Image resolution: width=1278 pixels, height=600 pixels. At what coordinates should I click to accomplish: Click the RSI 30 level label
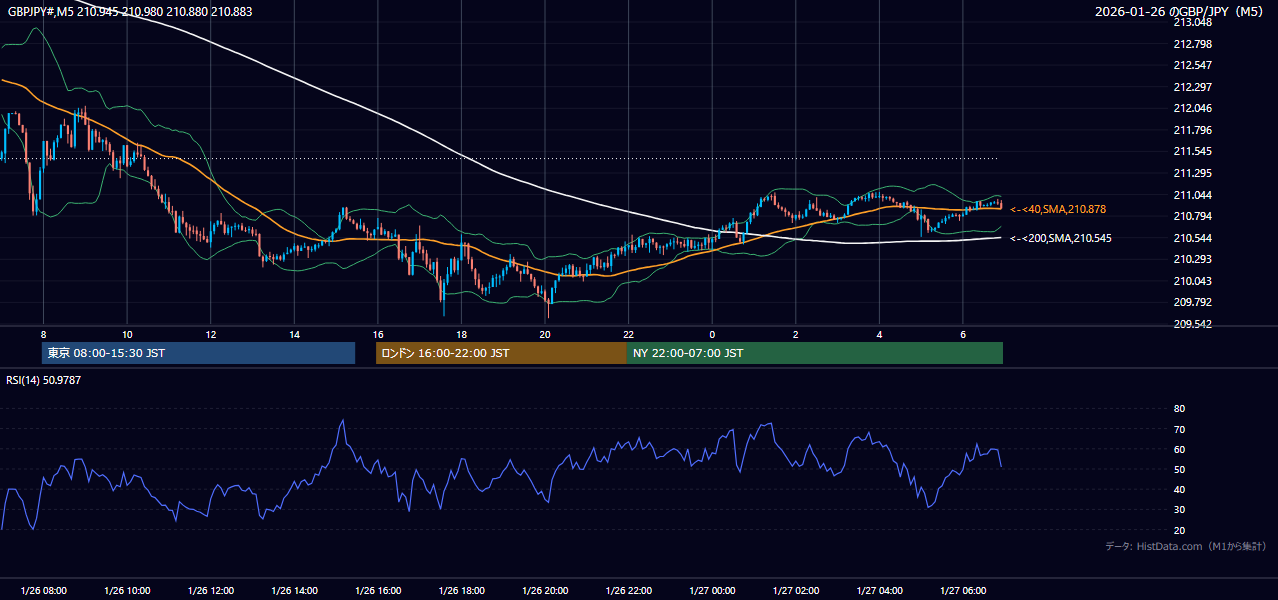[x=1179, y=510]
